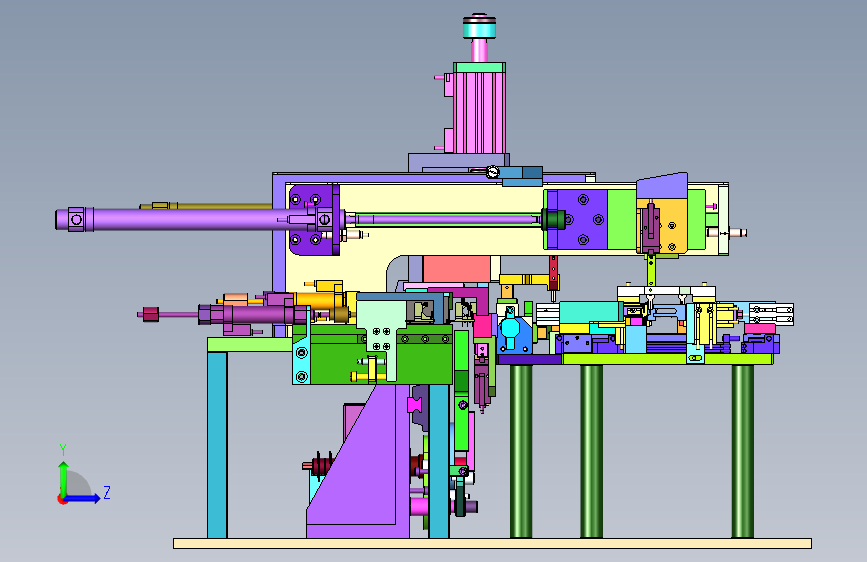
Task: Select the cyan left frame leg
Action: [x=217, y=445]
